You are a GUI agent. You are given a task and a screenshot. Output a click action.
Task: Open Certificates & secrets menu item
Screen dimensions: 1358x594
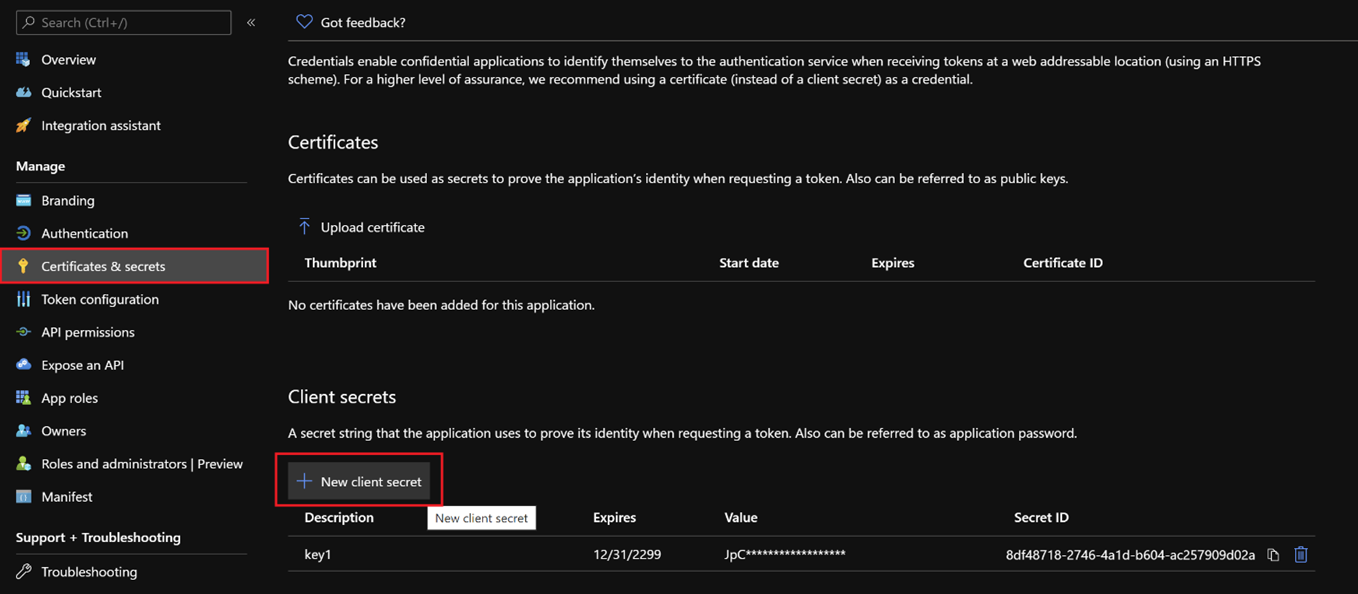click(103, 267)
